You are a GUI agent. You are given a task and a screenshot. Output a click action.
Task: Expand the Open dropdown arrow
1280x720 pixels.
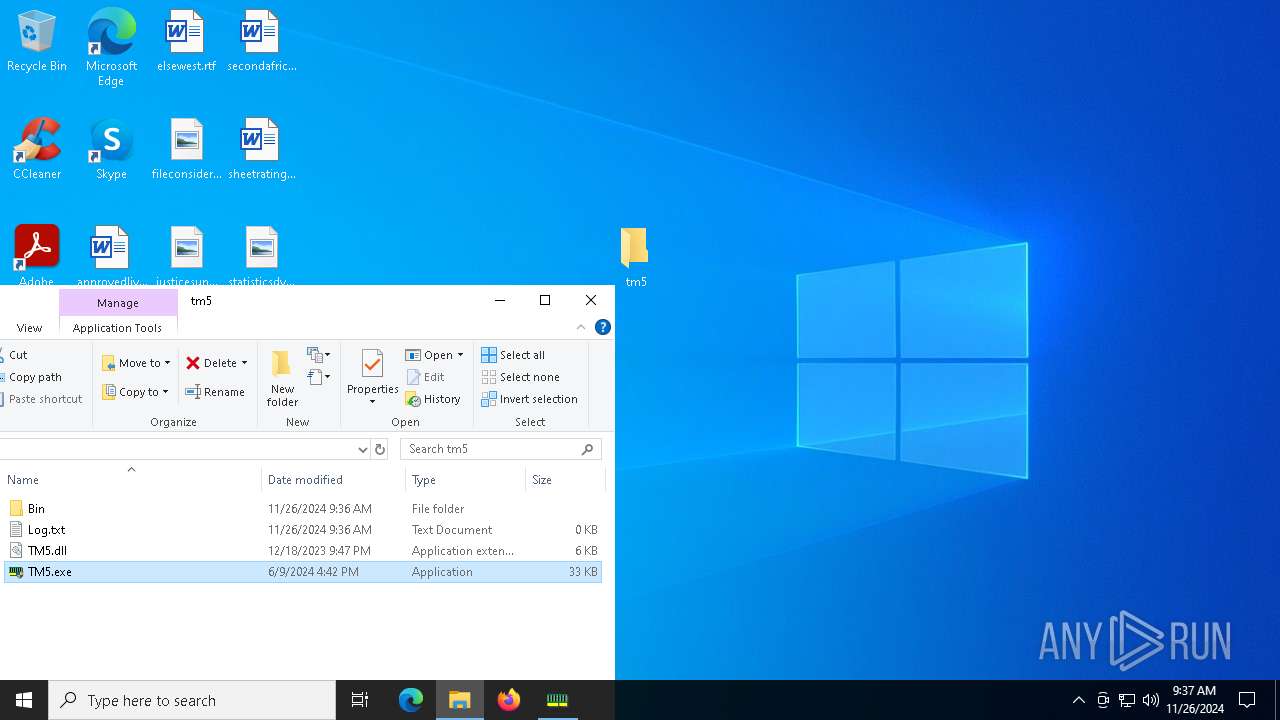click(460, 355)
